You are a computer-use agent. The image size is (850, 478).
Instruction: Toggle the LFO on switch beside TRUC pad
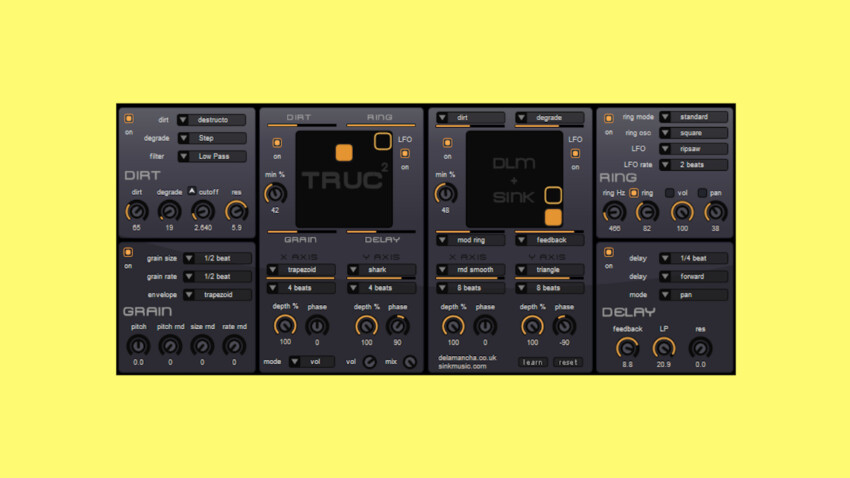click(404, 153)
